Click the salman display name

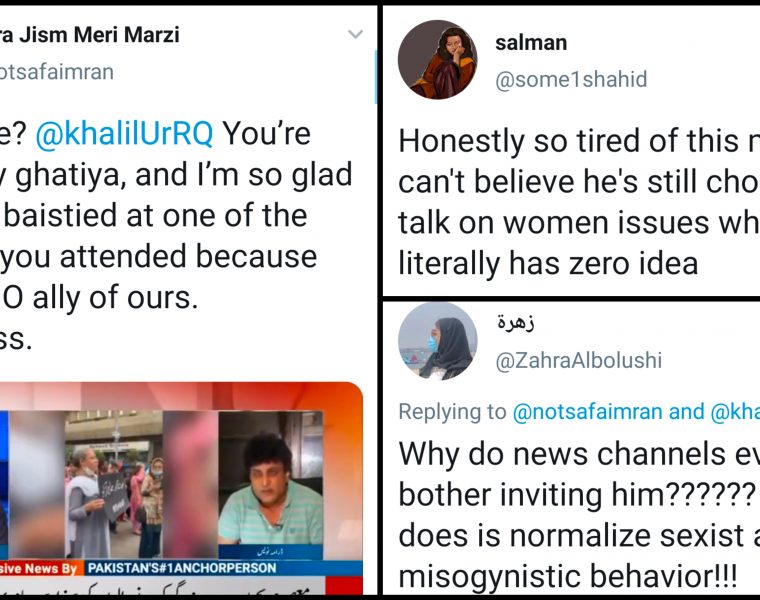click(531, 42)
